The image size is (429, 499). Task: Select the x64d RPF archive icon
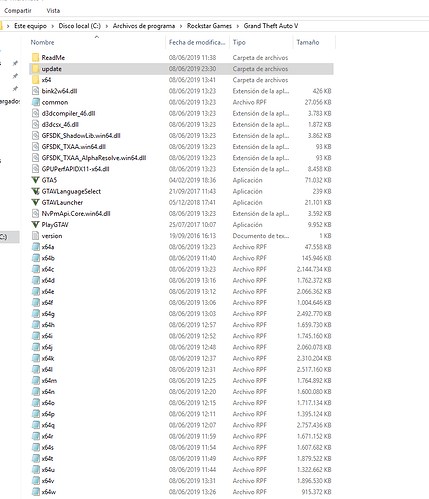tap(36, 280)
